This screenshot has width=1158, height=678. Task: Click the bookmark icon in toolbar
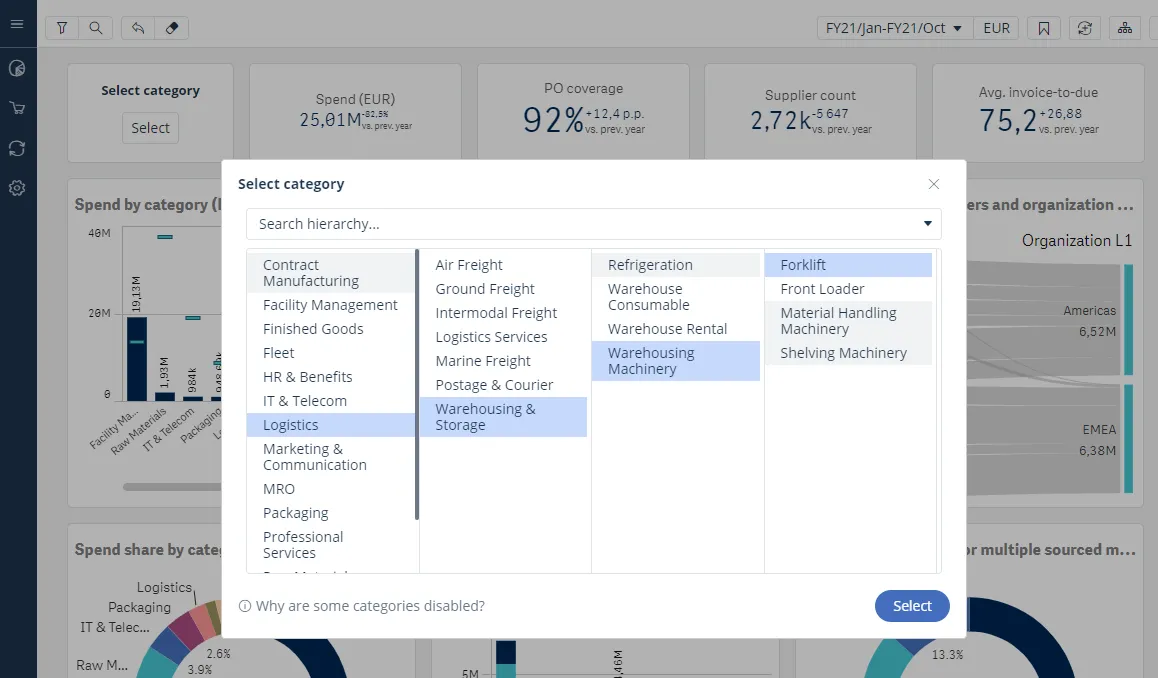1044,28
